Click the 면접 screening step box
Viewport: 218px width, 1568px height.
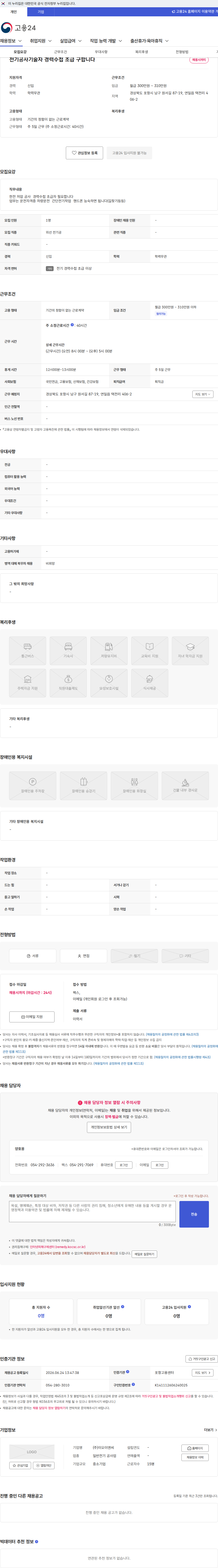[x=83, y=956]
